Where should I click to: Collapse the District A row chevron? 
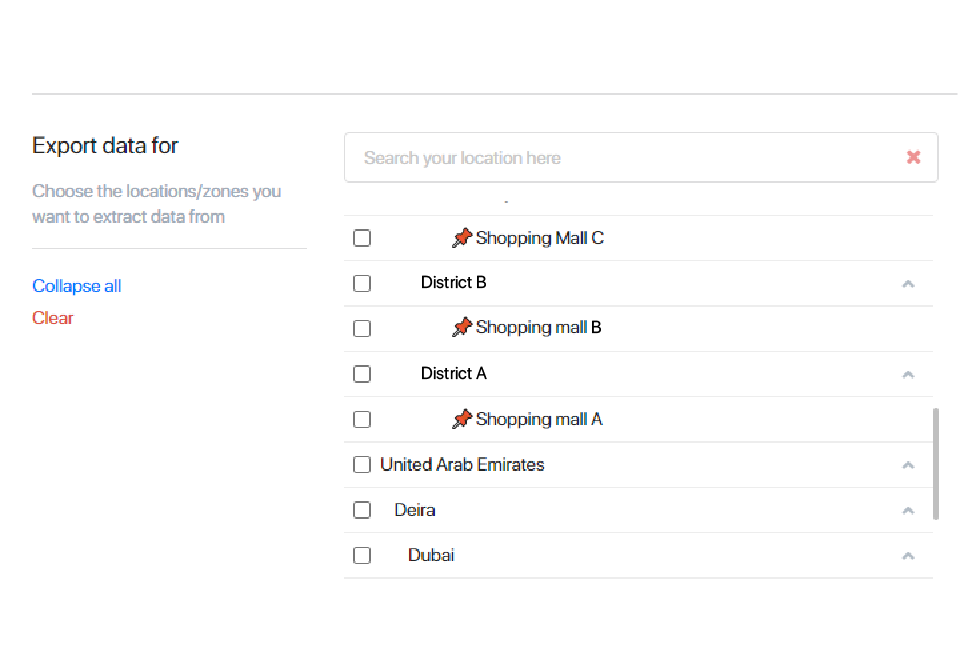909,375
